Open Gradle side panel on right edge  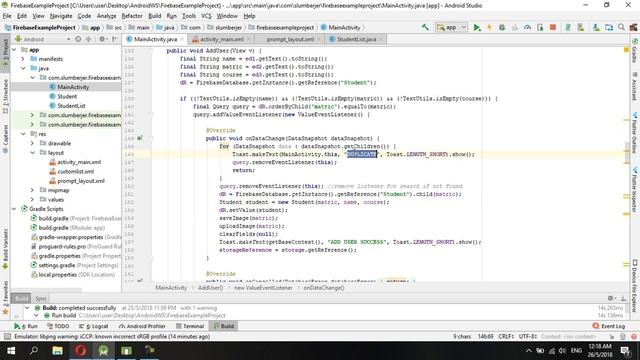coord(635,51)
